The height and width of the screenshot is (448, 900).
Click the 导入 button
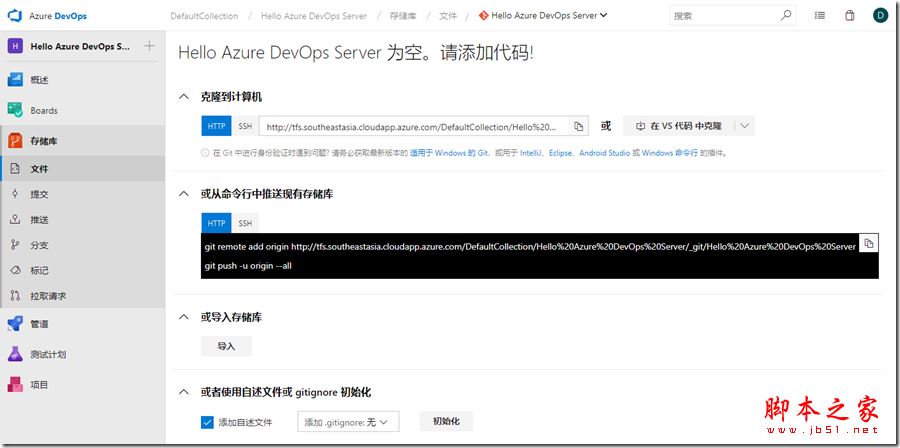click(x=226, y=346)
